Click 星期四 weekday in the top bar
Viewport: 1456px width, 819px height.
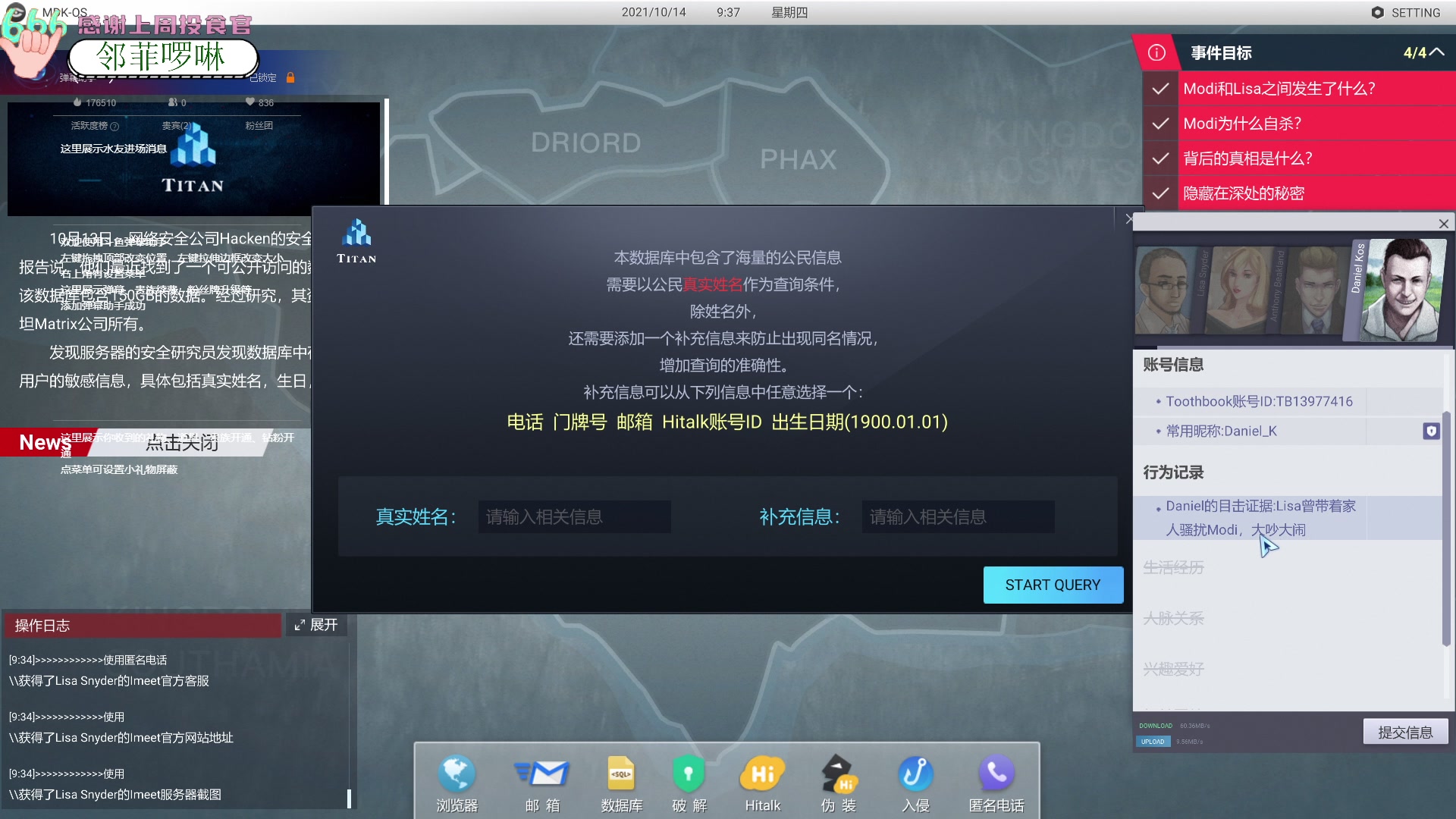(789, 12)
